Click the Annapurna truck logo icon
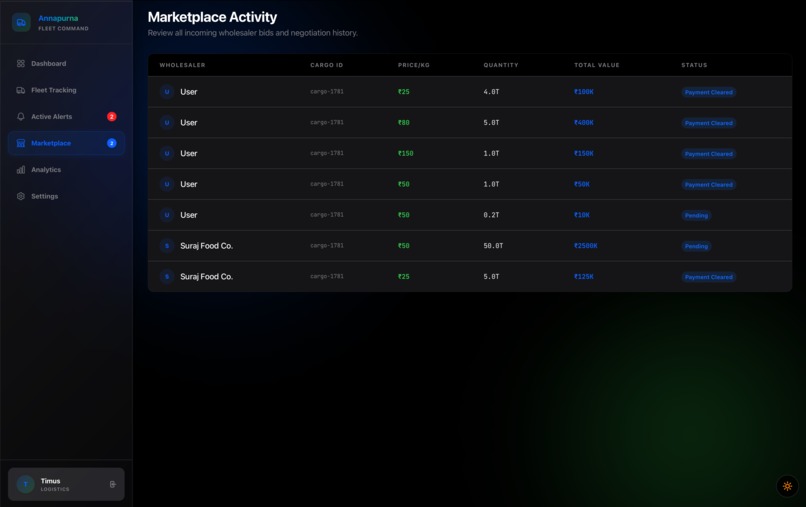Image resolution: width=806 pixels, height=507 pixels. click(x=21, y=22)
